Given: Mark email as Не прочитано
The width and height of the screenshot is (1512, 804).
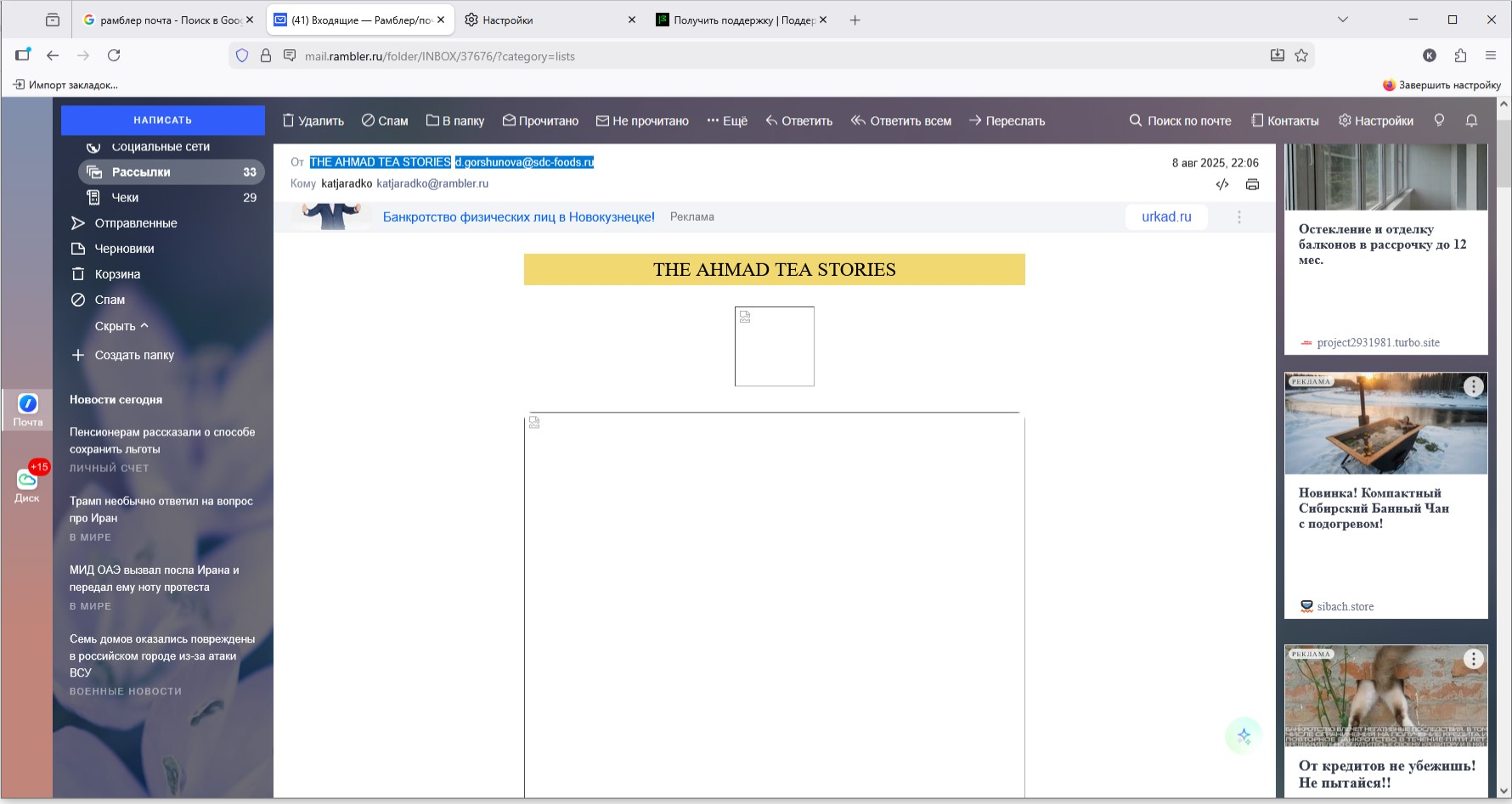Looking at the screenshot, I should [x=642, y=121].
